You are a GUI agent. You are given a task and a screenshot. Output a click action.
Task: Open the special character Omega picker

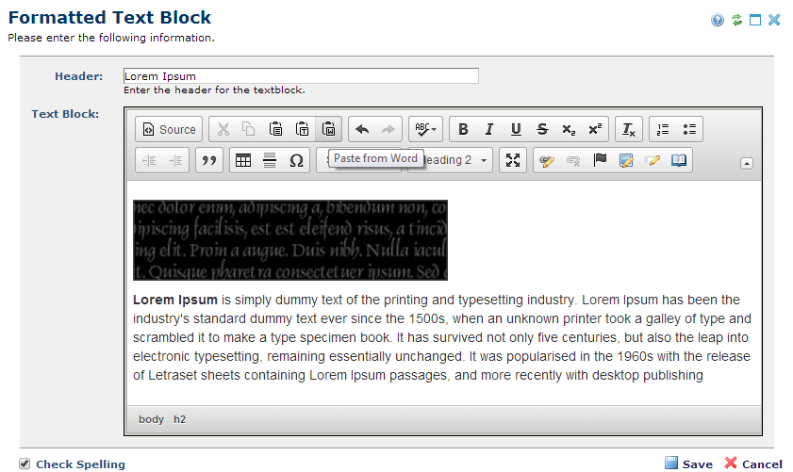click(296, 161)
